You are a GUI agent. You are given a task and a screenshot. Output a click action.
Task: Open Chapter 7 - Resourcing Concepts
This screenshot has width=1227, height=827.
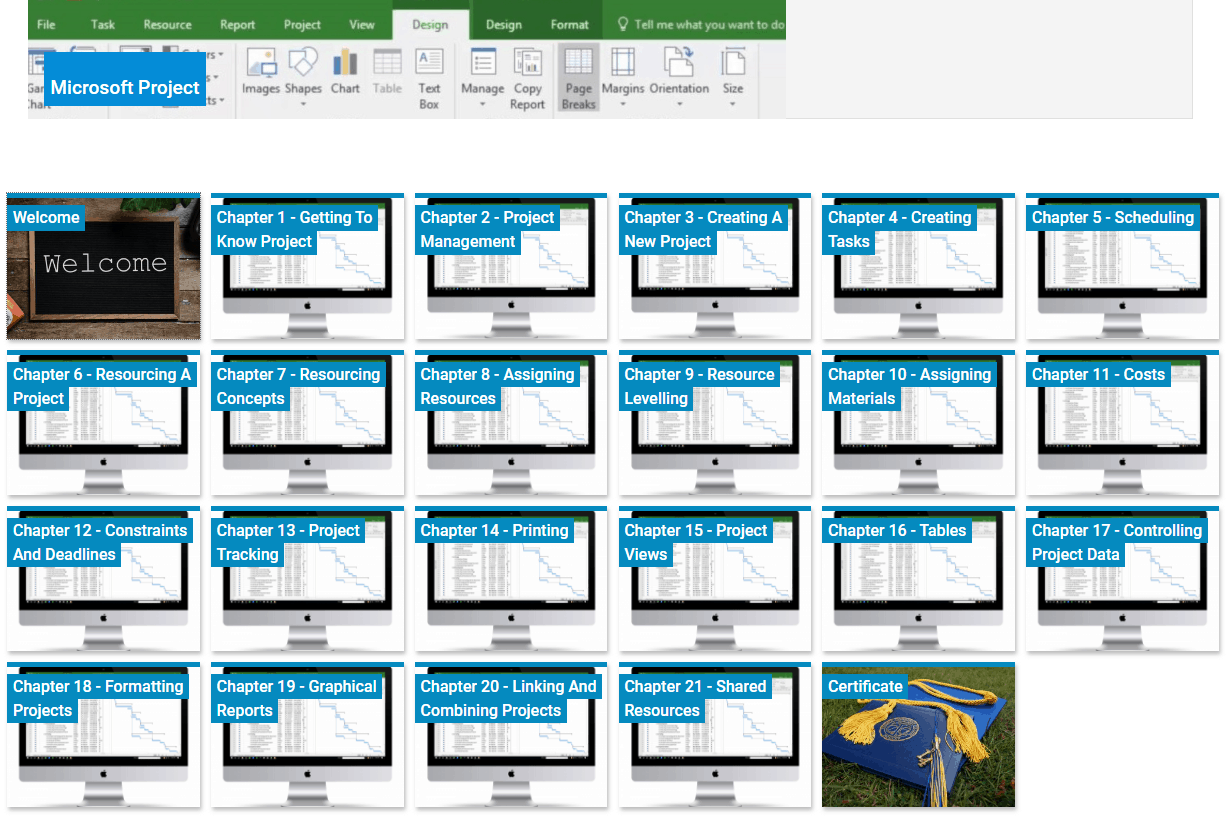(x=307, y=424)
